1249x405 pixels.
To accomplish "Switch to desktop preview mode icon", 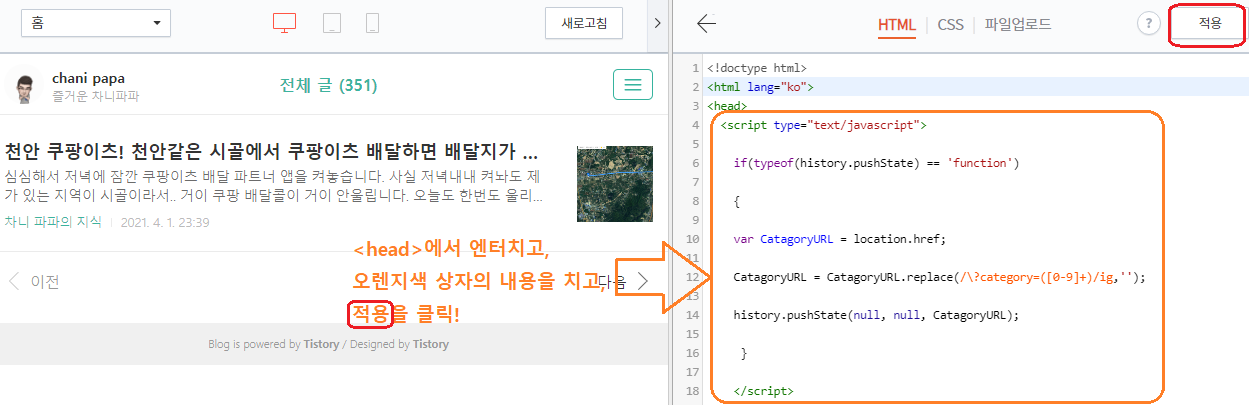I will point(285,24).
